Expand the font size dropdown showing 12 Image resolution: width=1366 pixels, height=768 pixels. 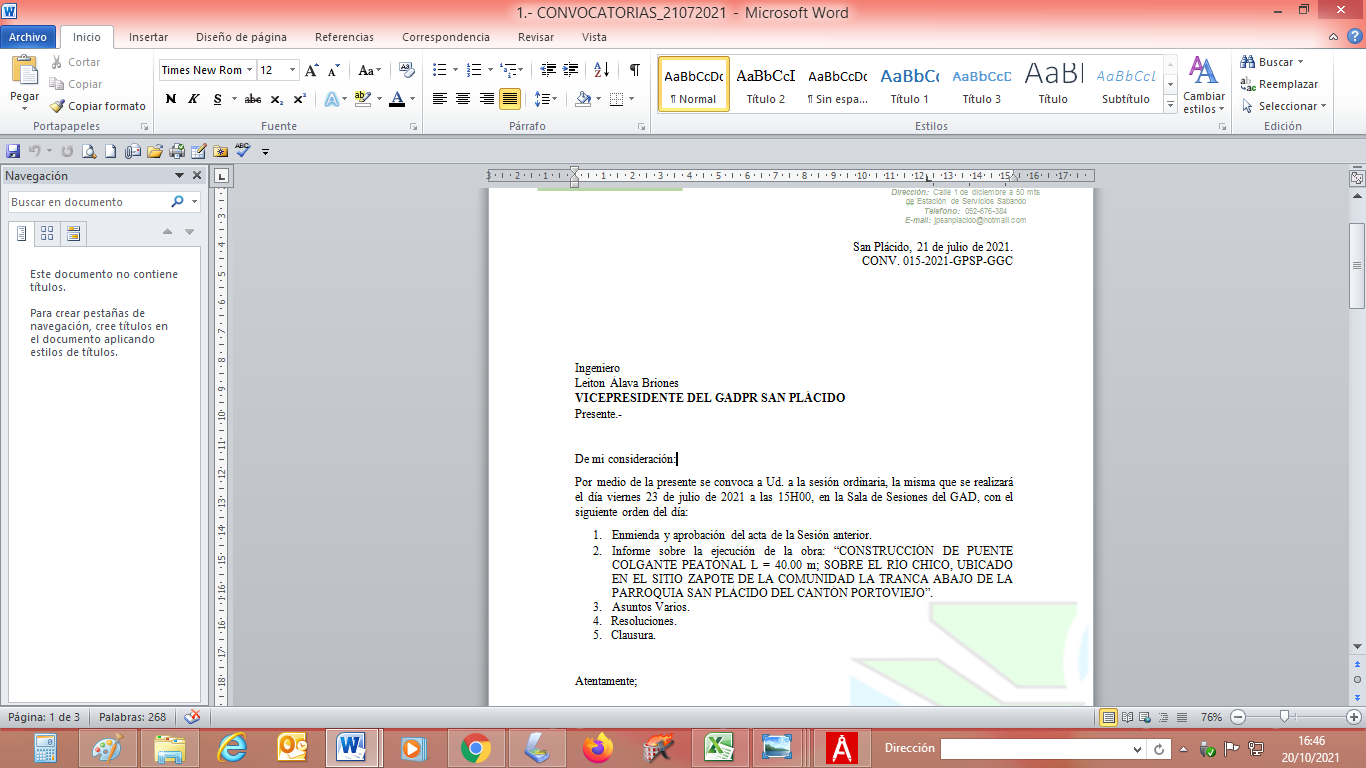click(292, 70)
